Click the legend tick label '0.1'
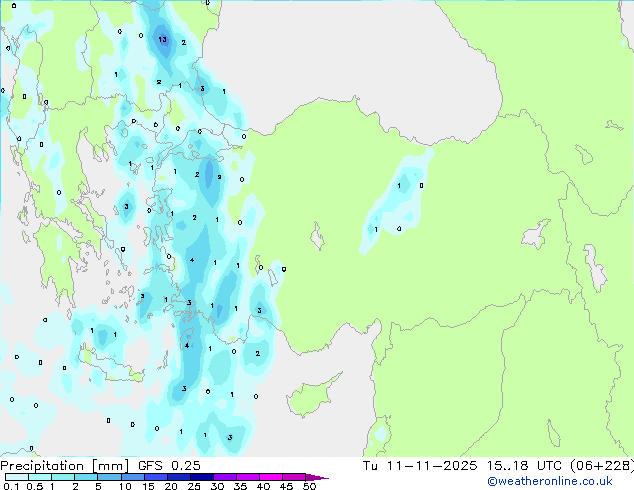The height and width of the screenshot is (490, 634). point(11,486)
